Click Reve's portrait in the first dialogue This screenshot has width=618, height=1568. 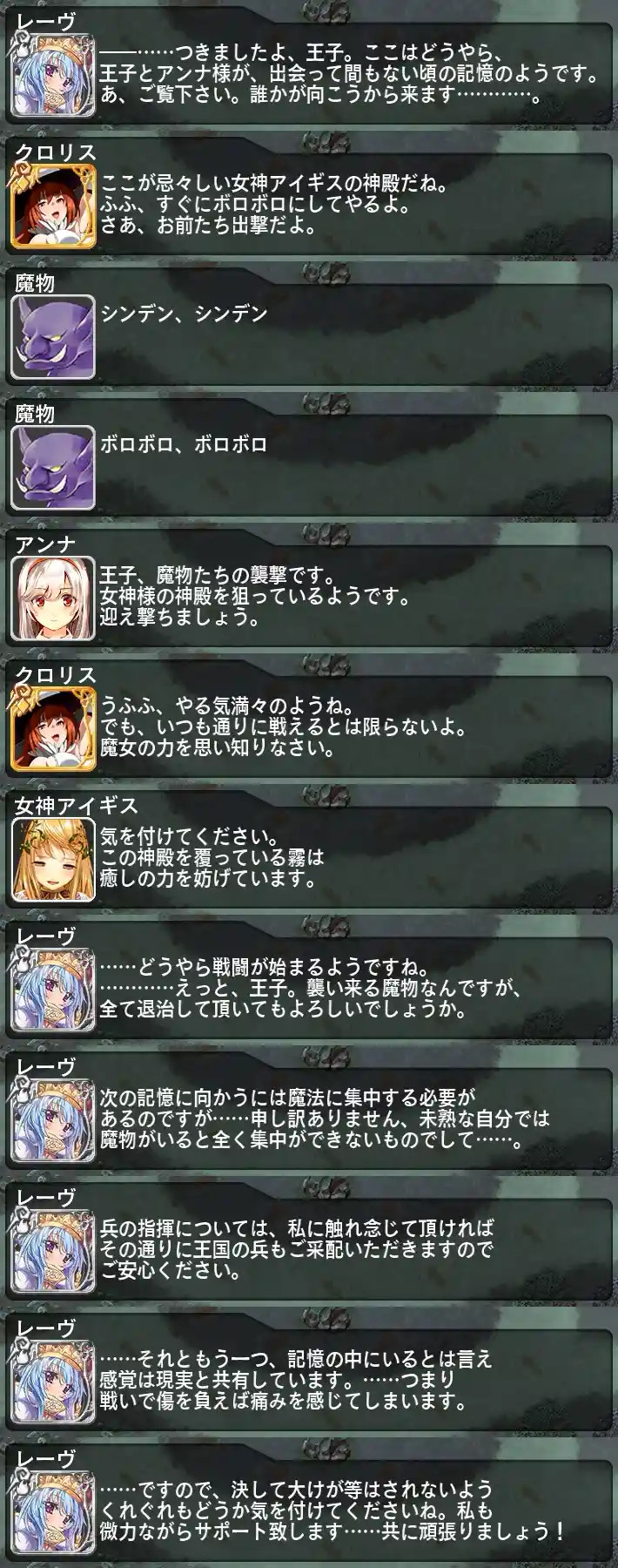pos(52,76)
